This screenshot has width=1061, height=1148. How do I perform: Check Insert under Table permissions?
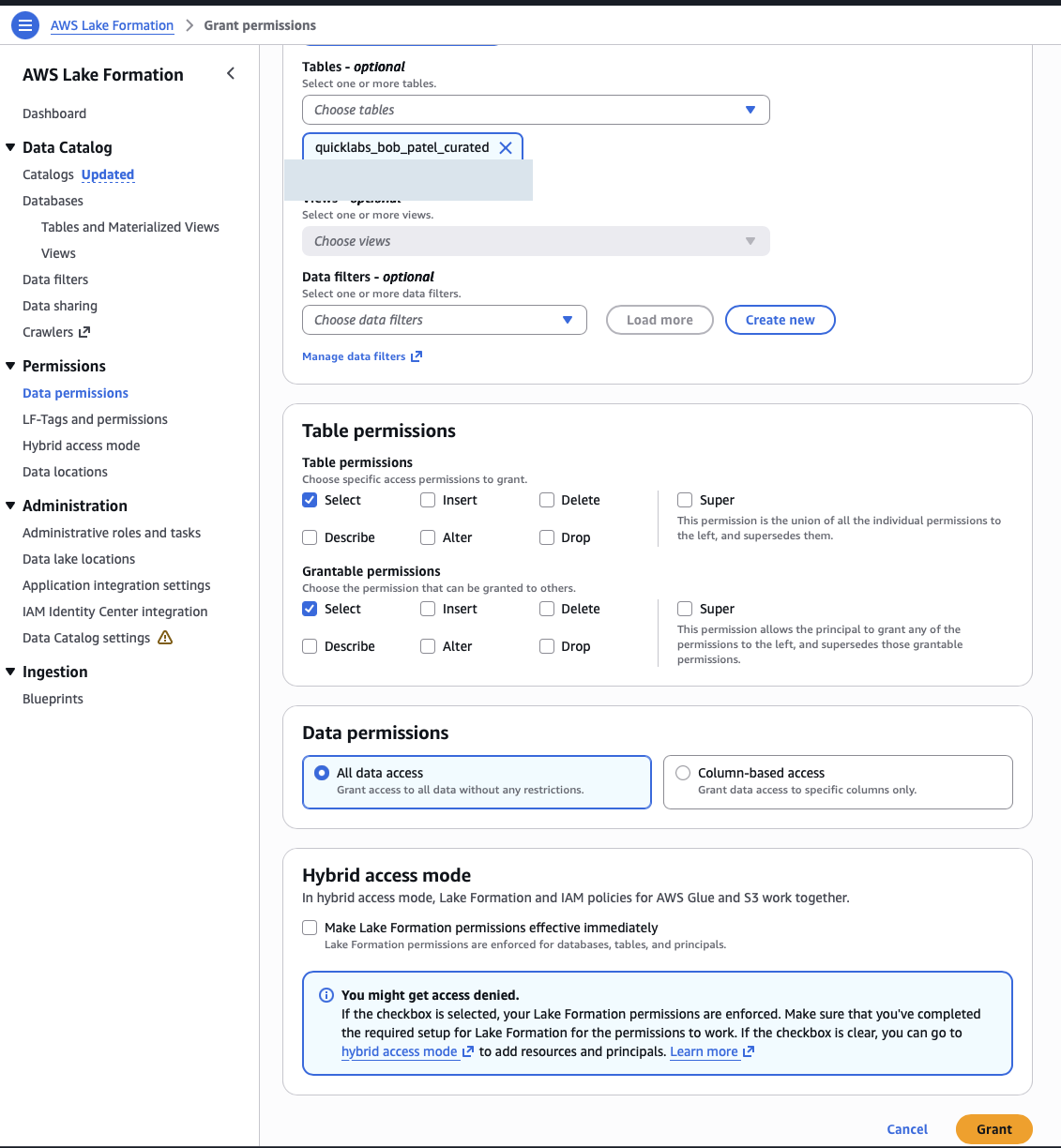pyautogui.click(x=428, y=500)
